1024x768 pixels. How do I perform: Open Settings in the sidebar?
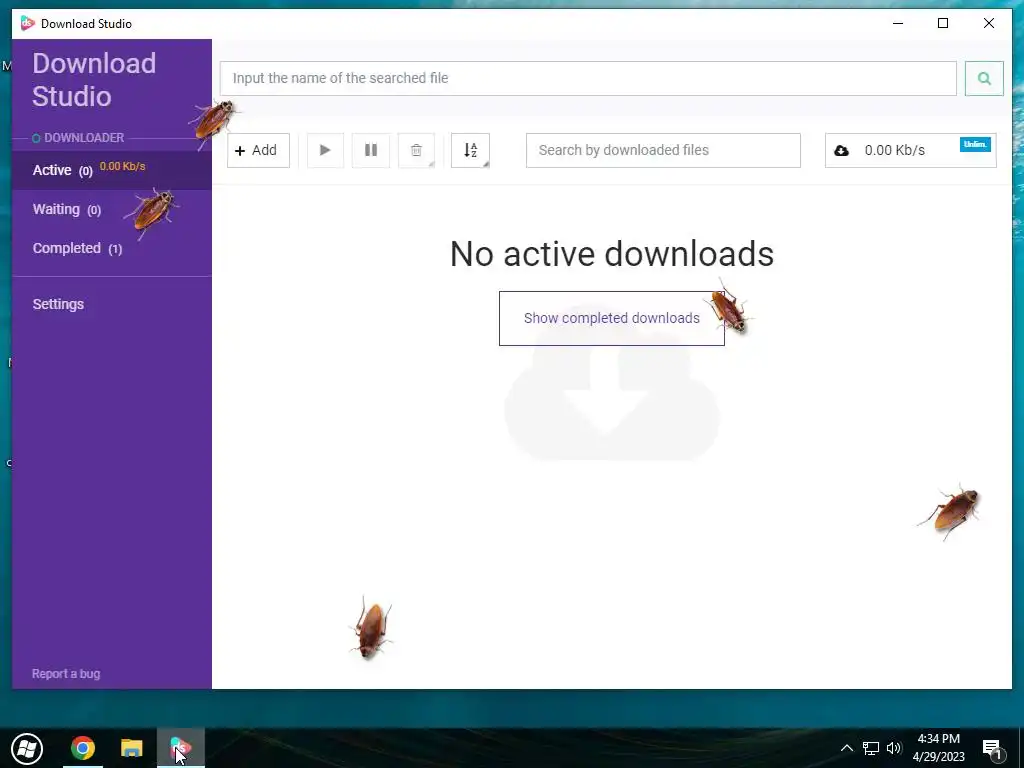pos(58,304)
